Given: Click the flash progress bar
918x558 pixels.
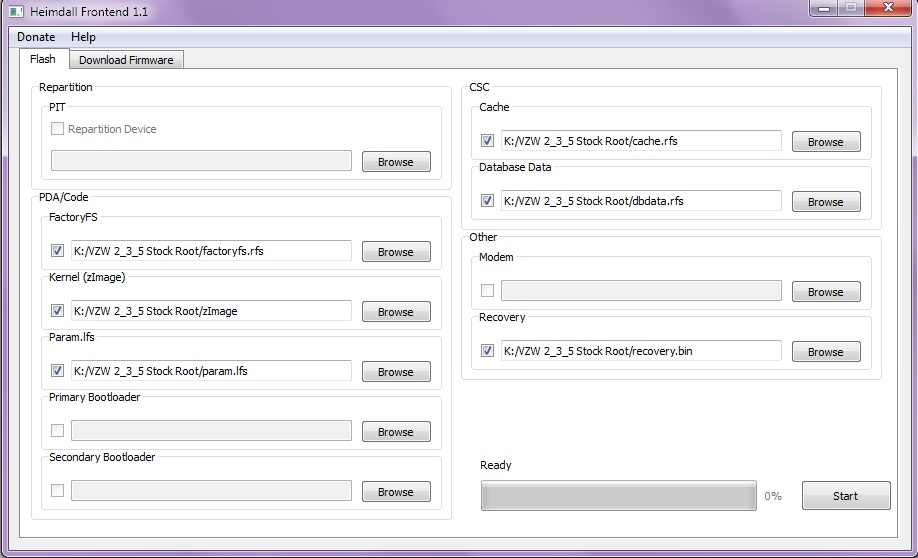Looking at the screenshot, I should pos(618,496).
